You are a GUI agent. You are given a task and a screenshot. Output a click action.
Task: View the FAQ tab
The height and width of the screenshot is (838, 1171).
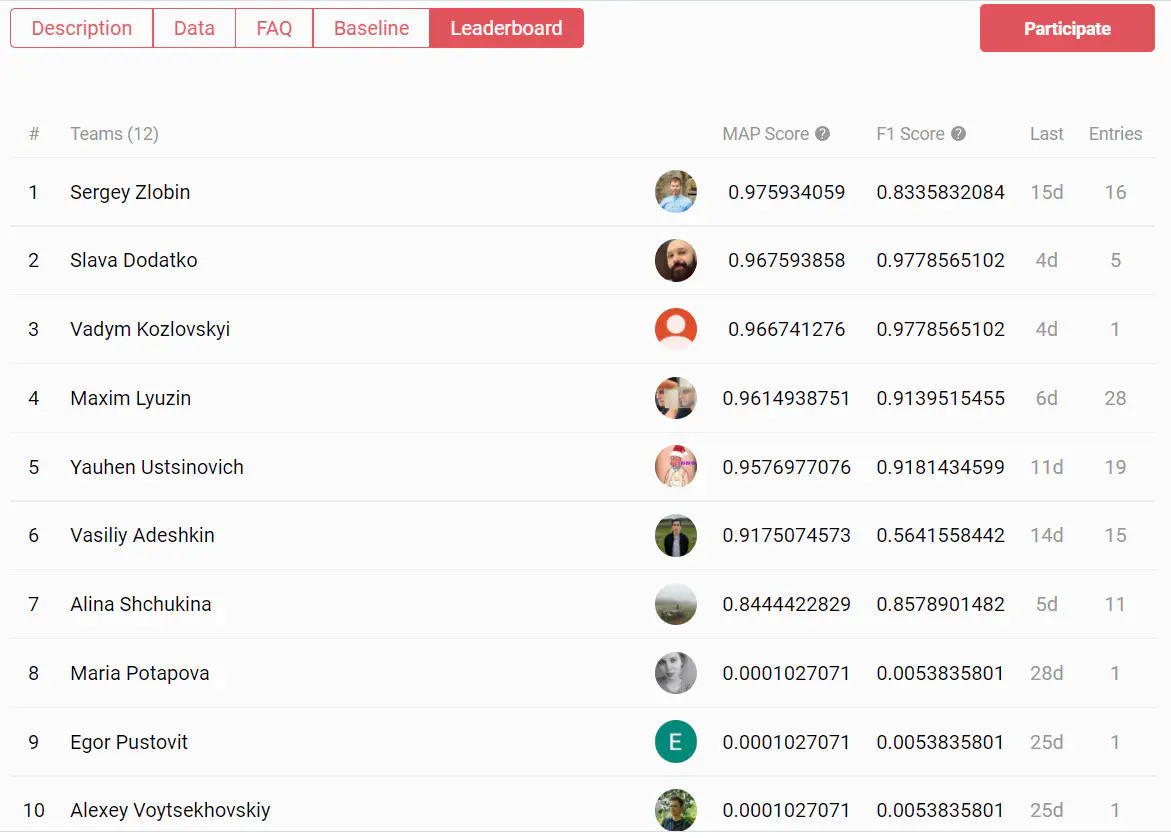(x=273, y=28)
